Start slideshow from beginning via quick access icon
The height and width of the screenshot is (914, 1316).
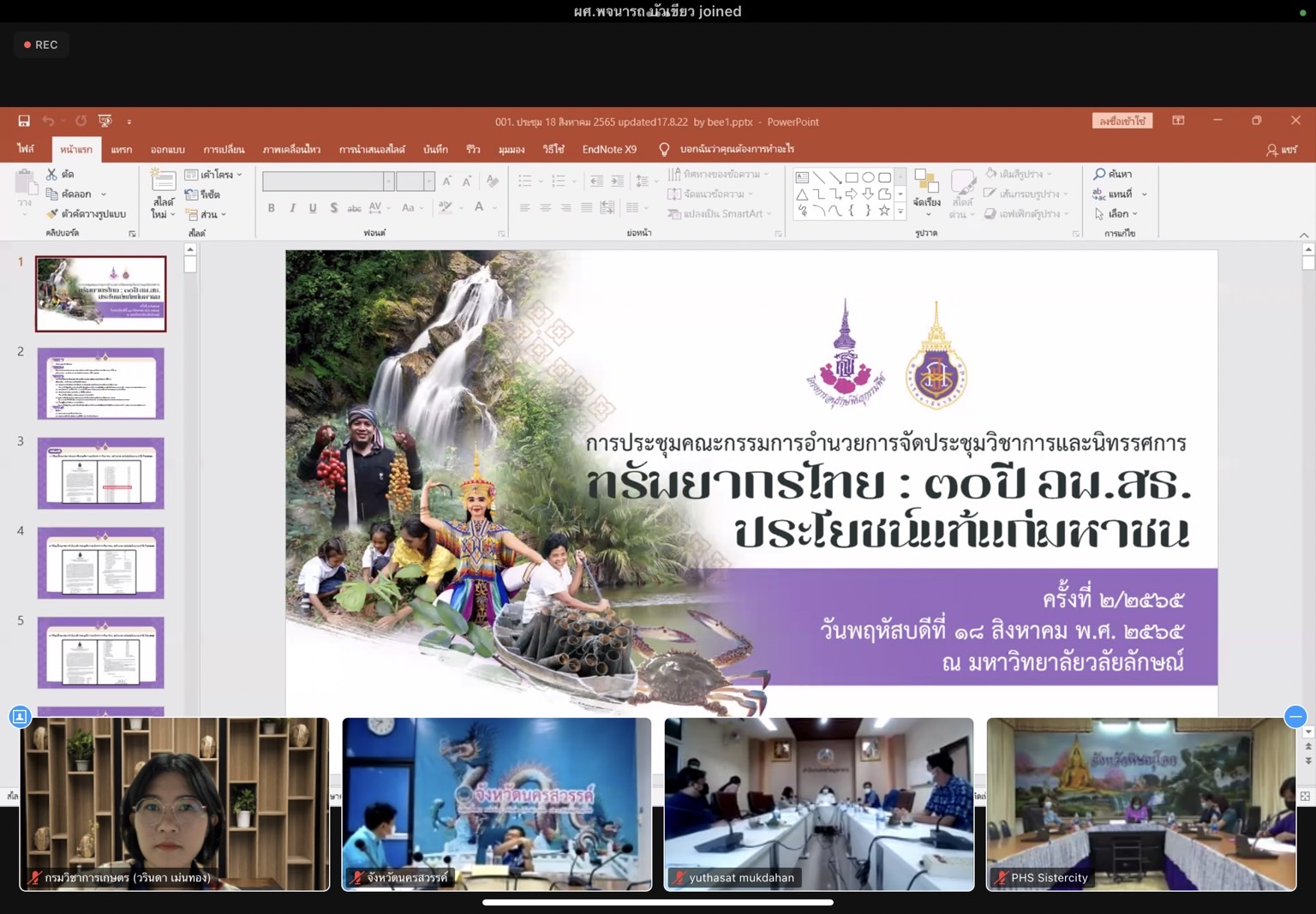(105, 121)
